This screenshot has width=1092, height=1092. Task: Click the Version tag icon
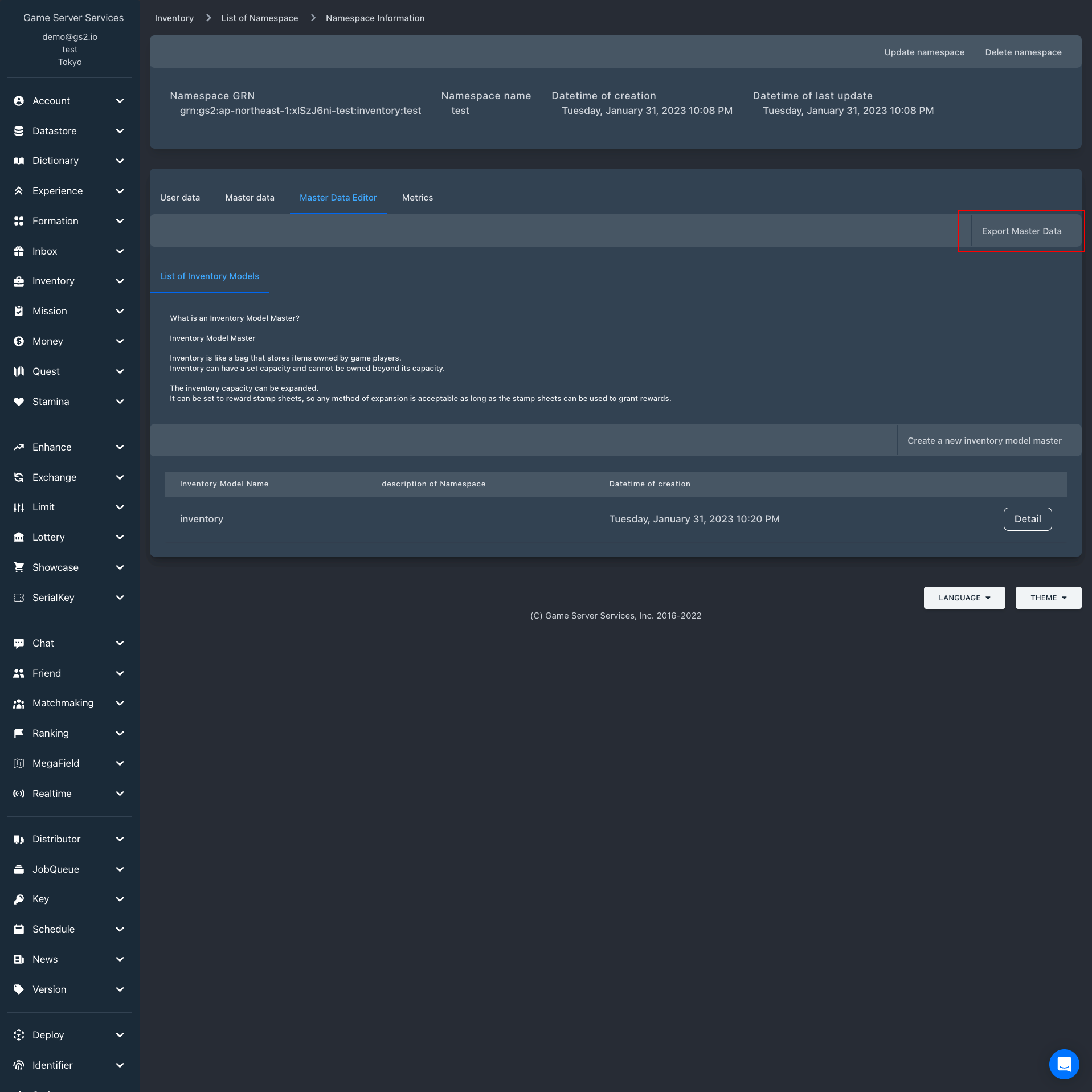tap(19, 989)
